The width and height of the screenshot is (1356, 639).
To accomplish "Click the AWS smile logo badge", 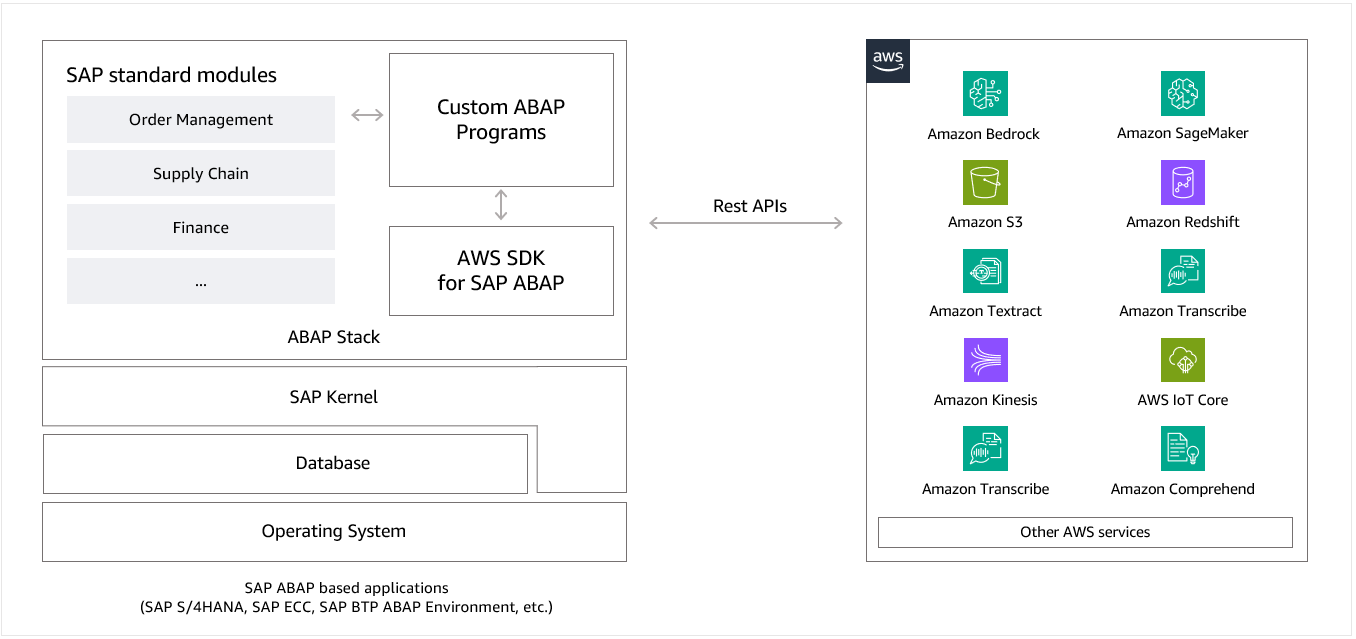I will (x=887, y=60).
